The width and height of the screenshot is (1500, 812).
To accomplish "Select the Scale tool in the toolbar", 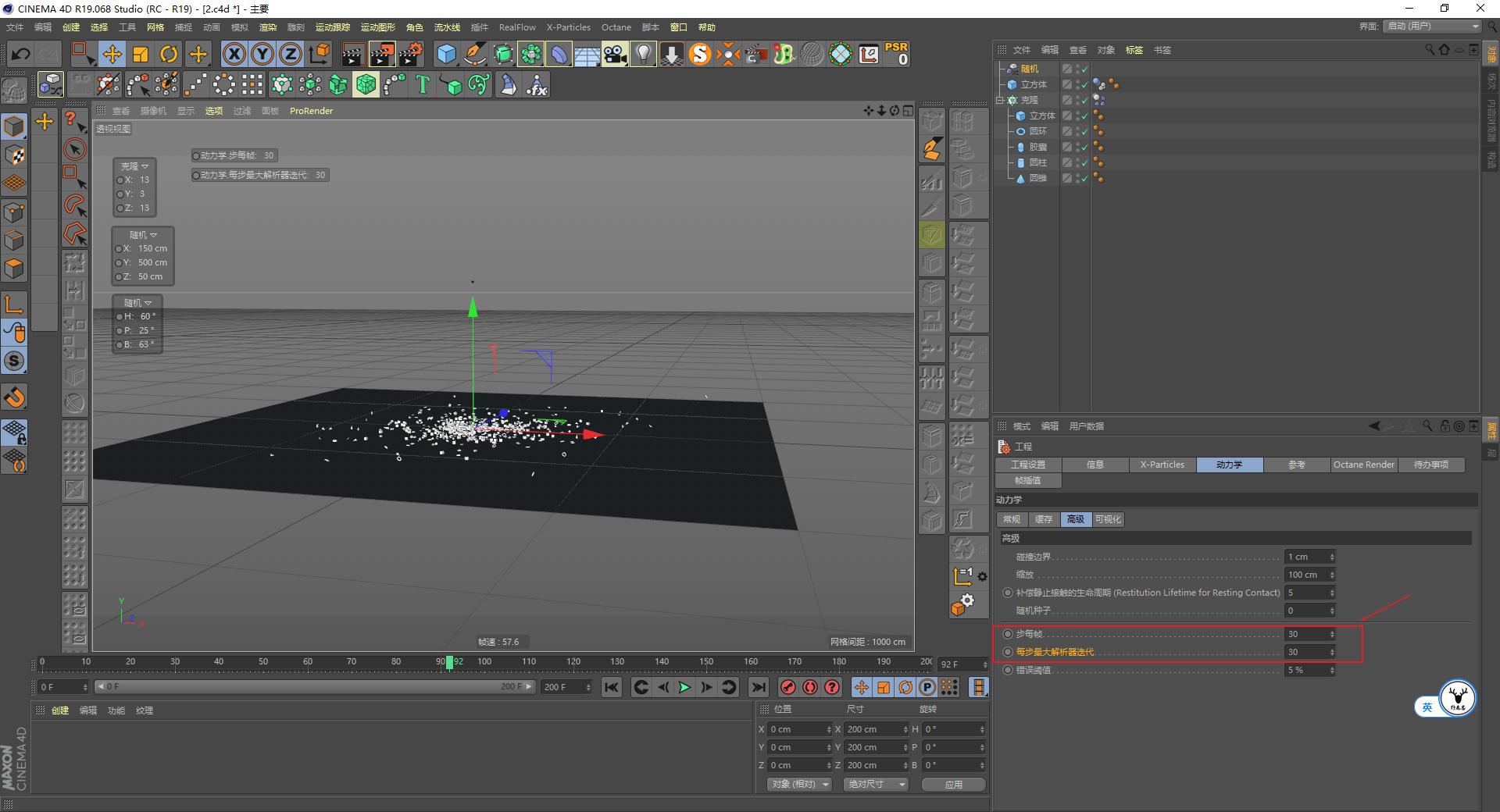I will click(x=141, y=54).
